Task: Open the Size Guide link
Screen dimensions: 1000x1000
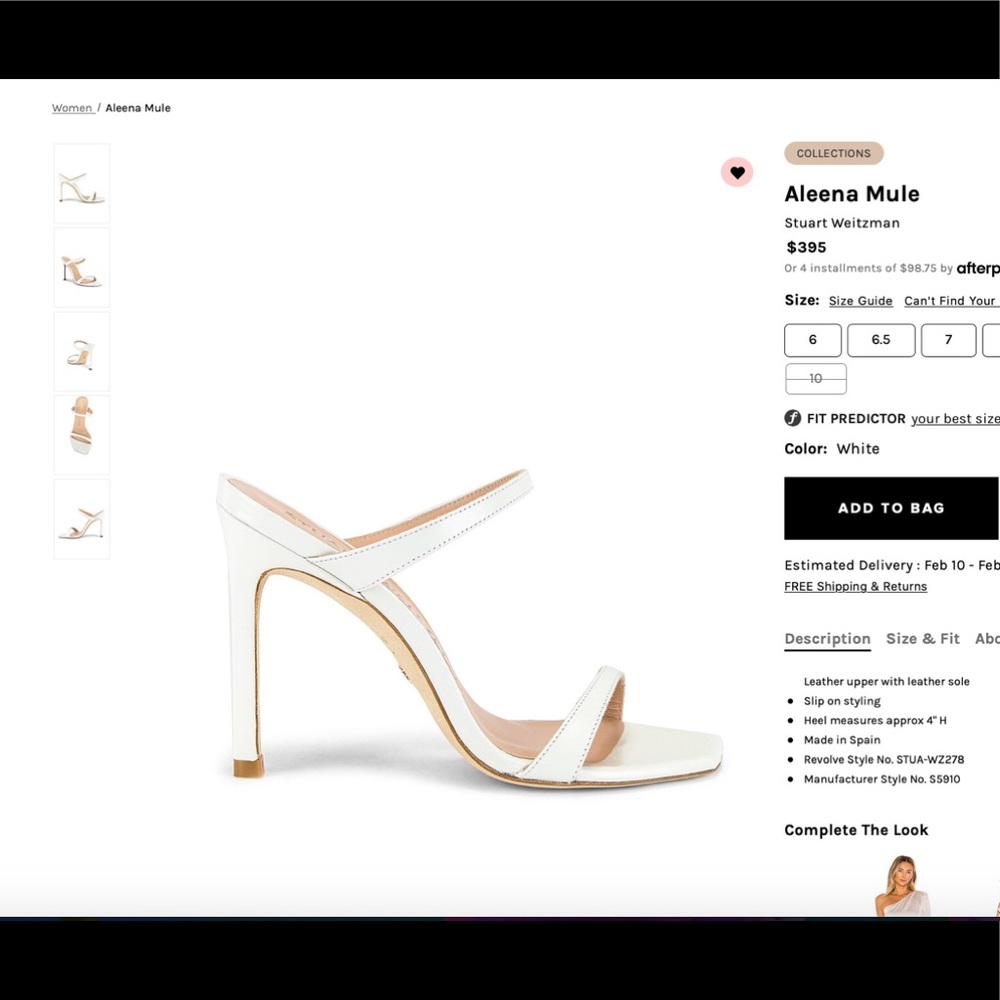Action: pos(860,300)
